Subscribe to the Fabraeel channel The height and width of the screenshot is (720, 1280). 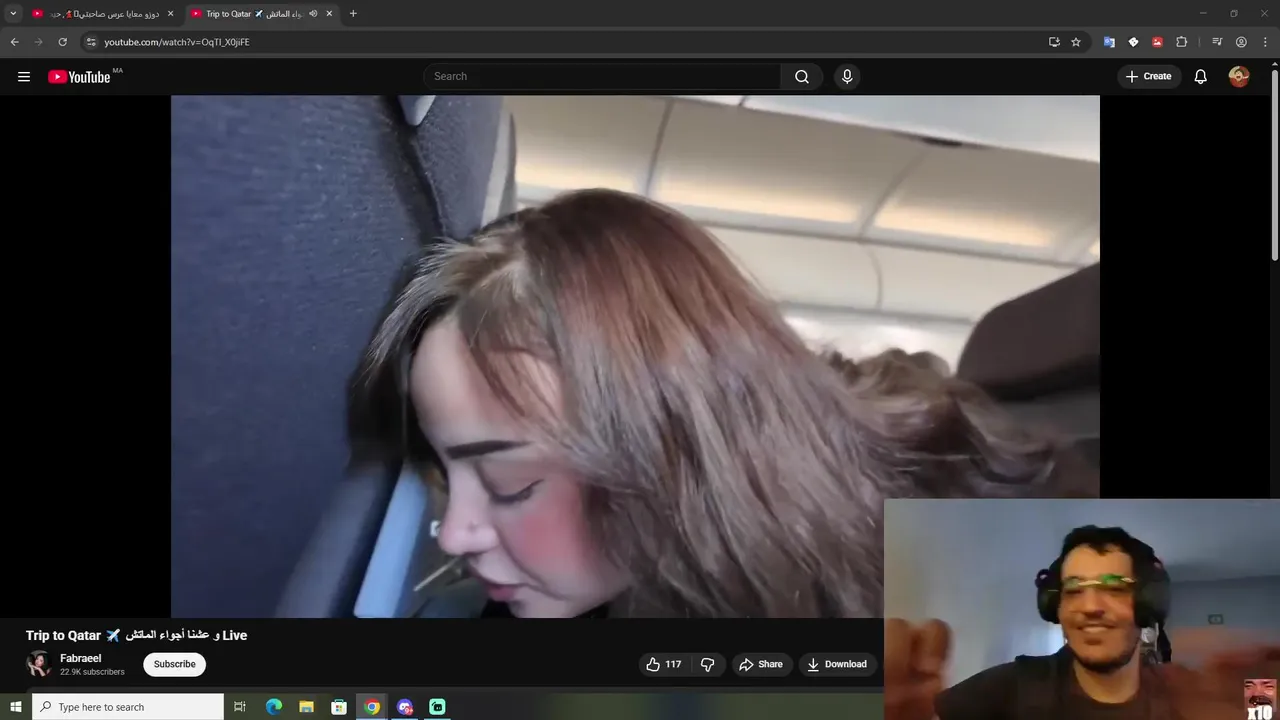[174, 664]
